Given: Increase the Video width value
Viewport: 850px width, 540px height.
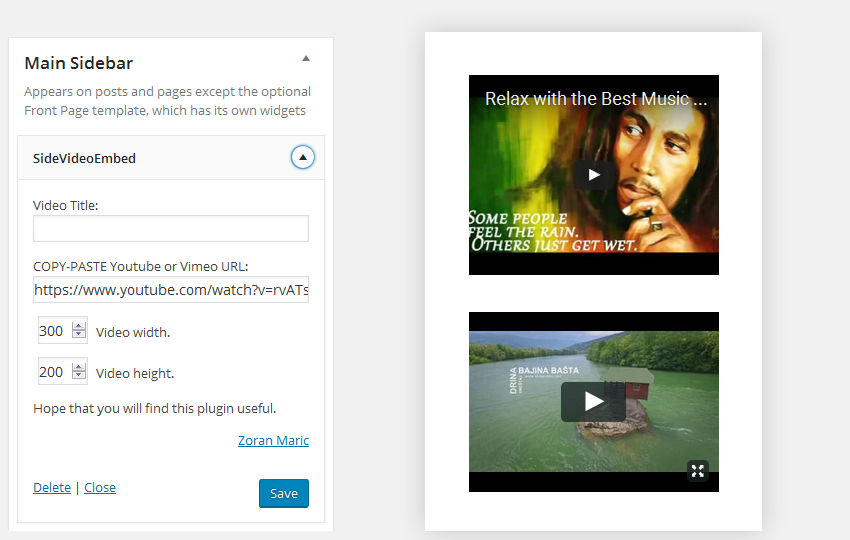Looking at the screenshot, I should click(x=79, y=325).
